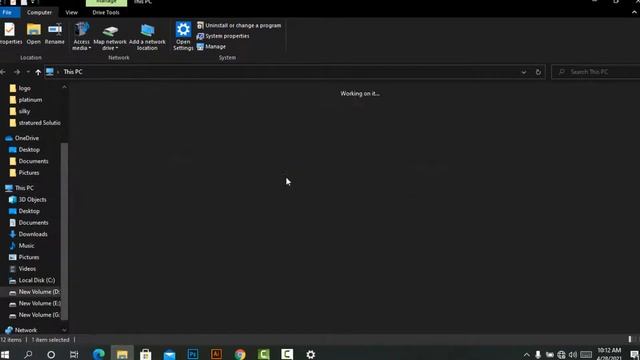Click Add a network location
Image resolution: width=640 pixels, height=360 pixels.
pyautogui.click(x=147, y=36)
